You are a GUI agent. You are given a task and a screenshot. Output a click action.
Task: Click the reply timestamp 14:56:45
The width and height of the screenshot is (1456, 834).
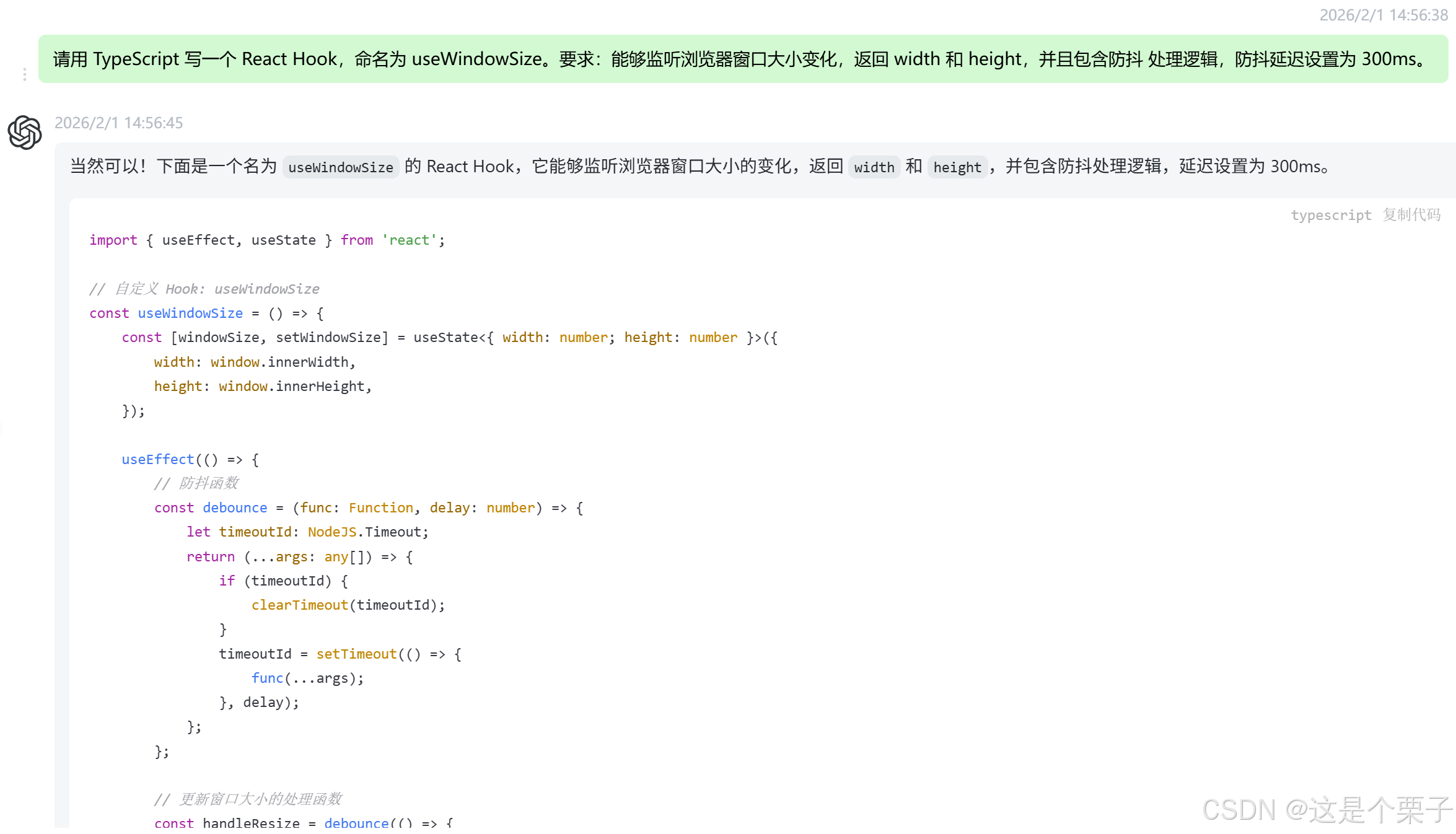[x=118, y=123]
